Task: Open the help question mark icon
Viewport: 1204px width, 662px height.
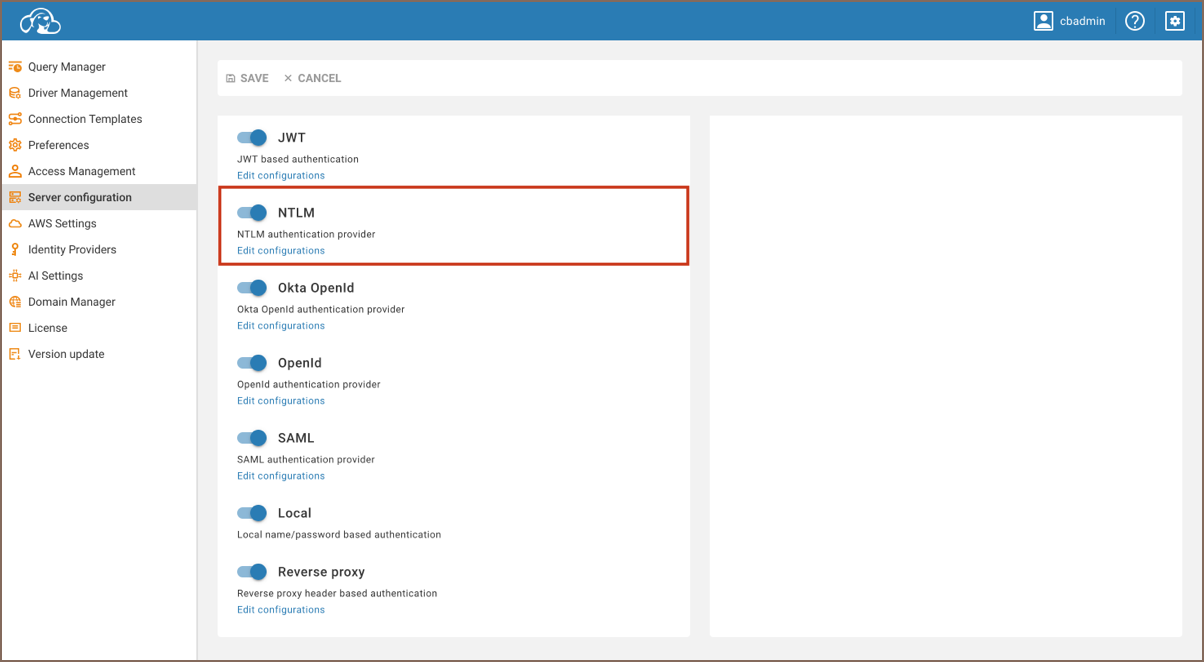Action: click(1134, 21)
